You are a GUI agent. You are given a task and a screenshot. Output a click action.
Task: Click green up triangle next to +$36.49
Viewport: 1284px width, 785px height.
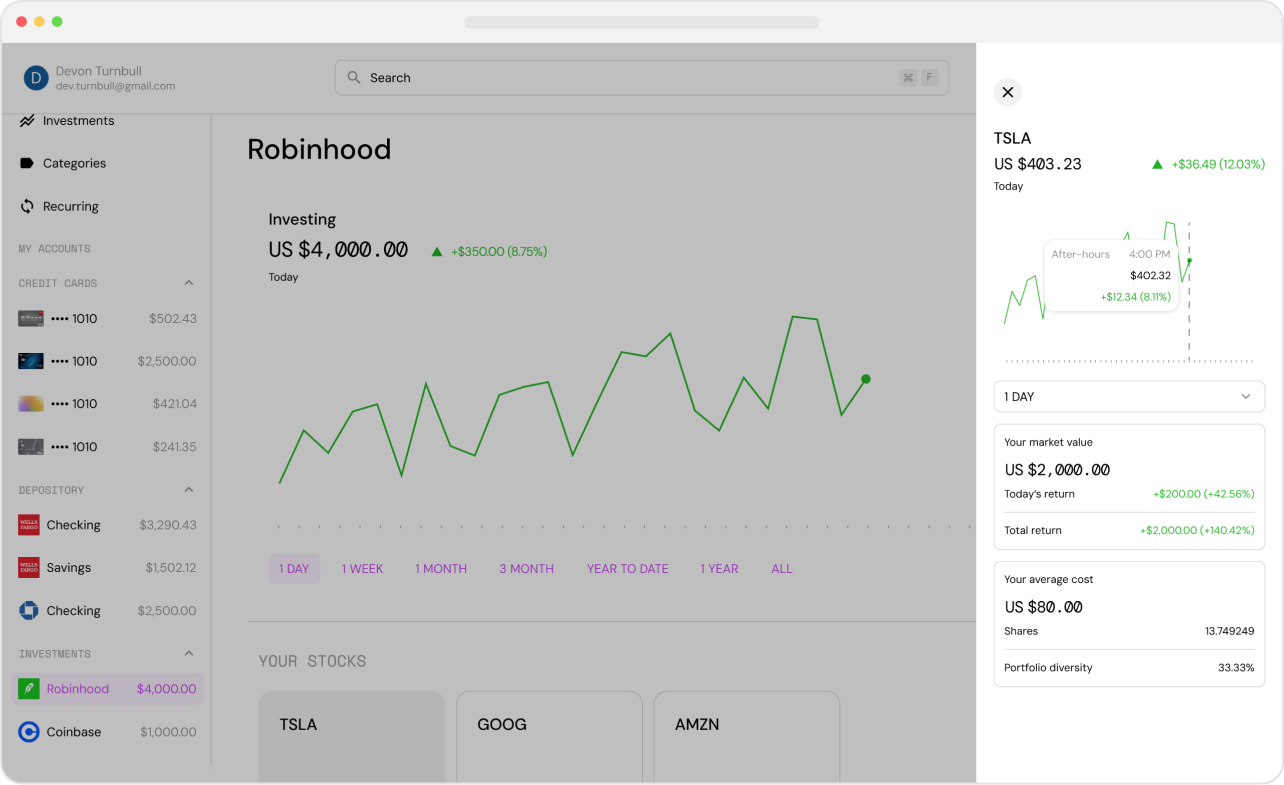coord(1158,164)
